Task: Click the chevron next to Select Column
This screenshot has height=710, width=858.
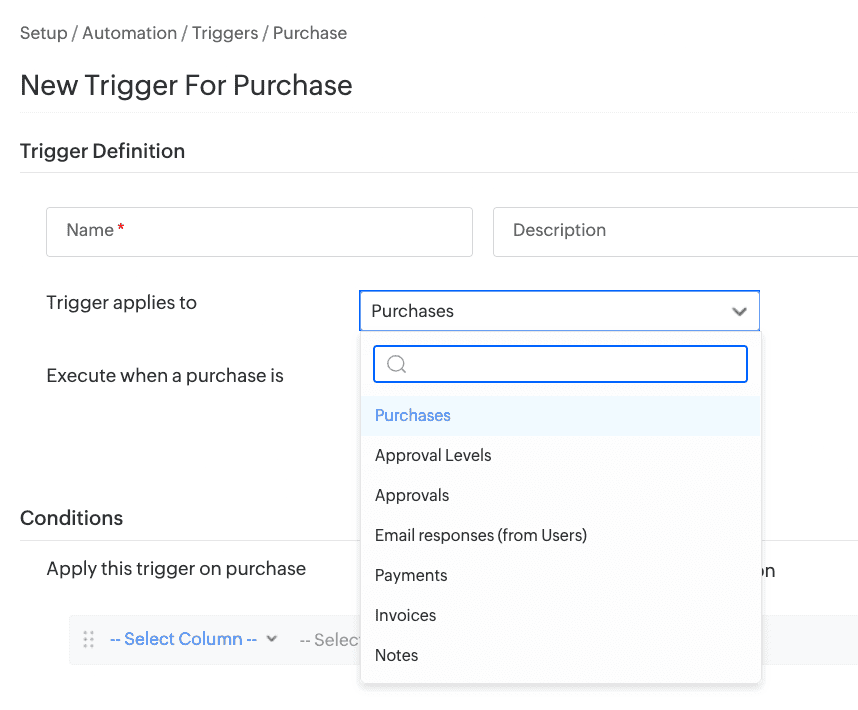Action: [271, 639]
